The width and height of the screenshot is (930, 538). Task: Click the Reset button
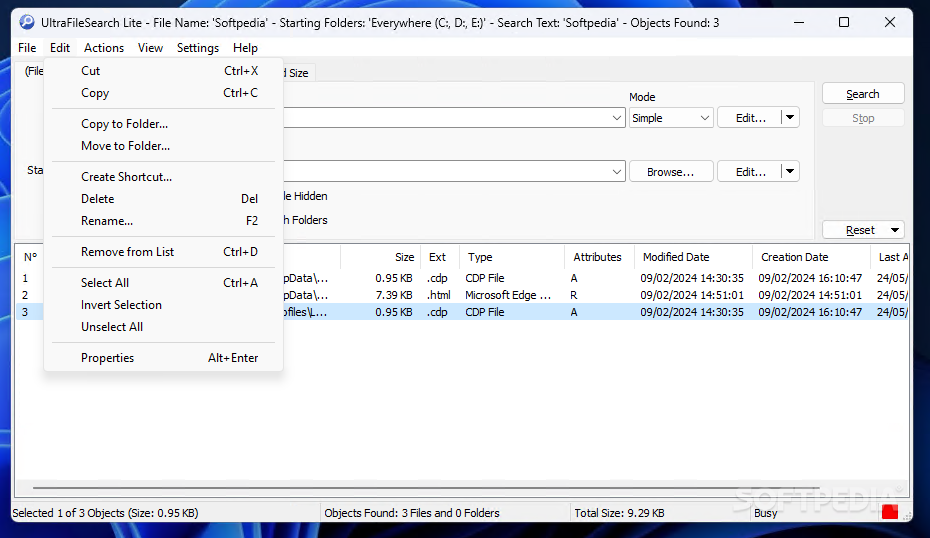859,230
